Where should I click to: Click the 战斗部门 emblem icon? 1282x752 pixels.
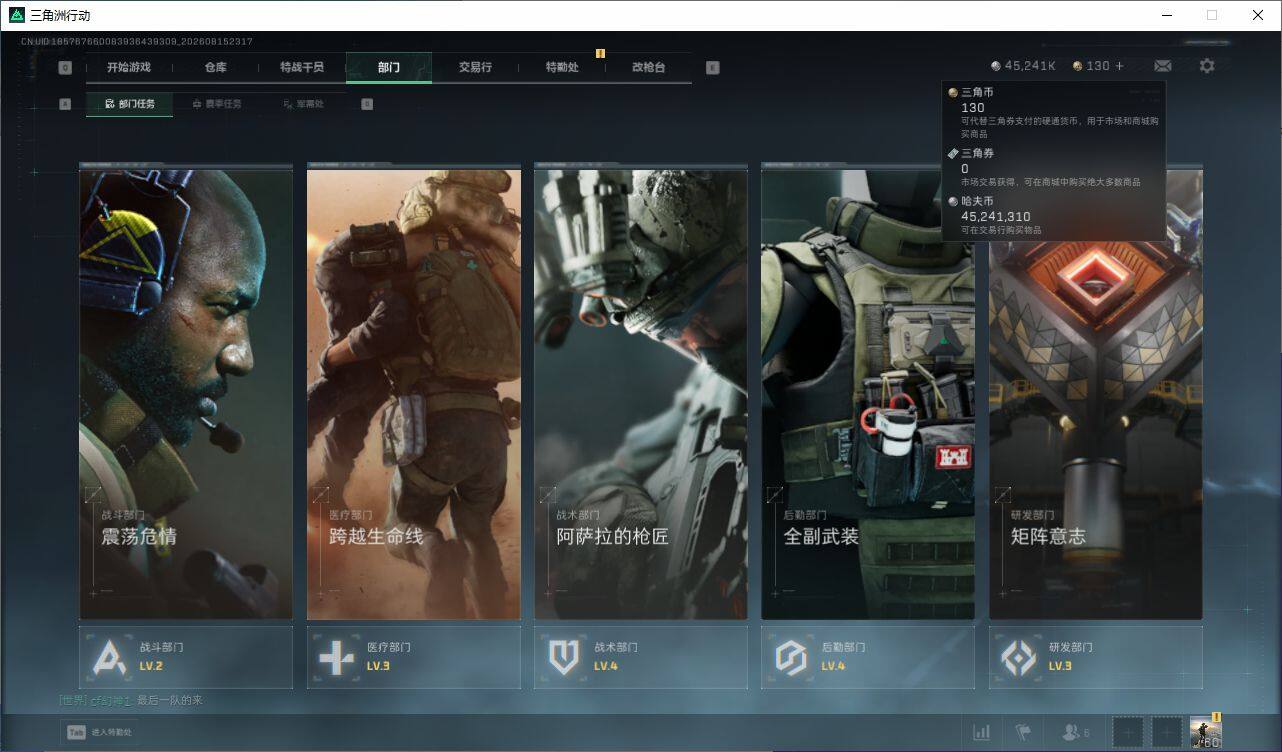(x=109, y=657)
